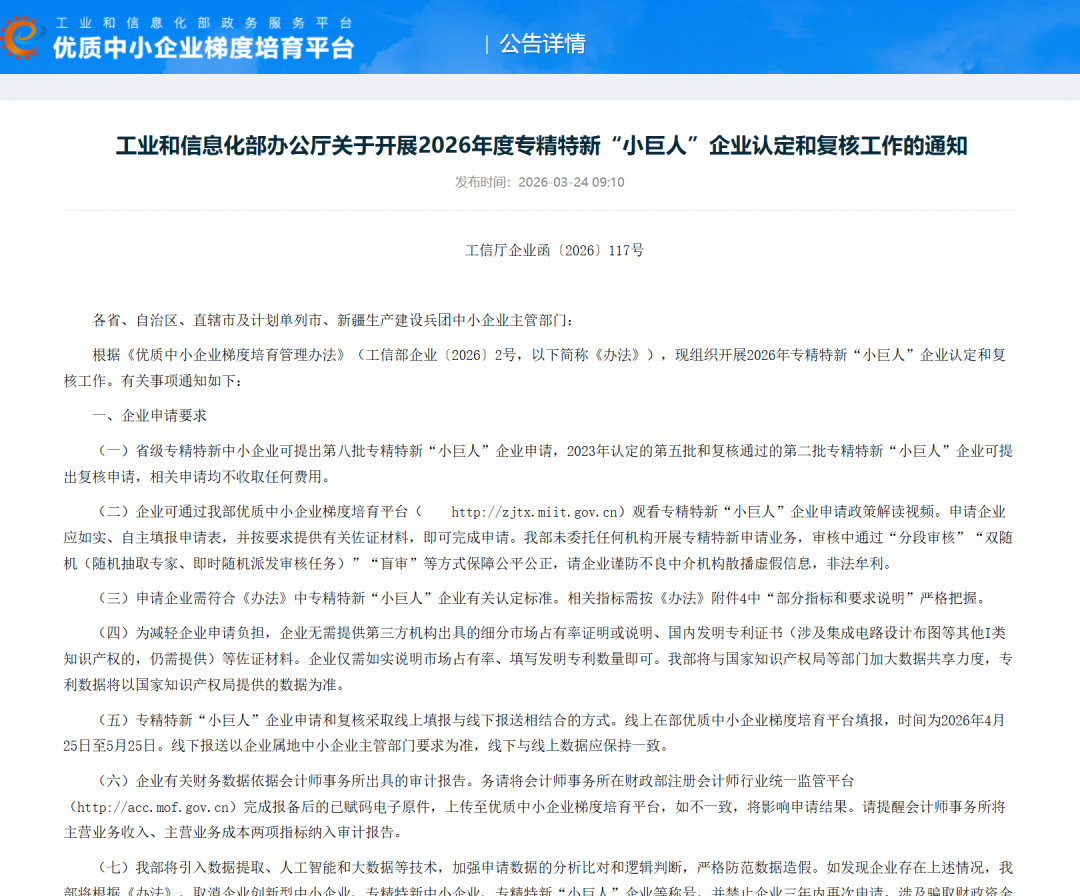Click the 优质中小企业梯度培育平台 site title
1080x896 pixels.
(204, 48)
